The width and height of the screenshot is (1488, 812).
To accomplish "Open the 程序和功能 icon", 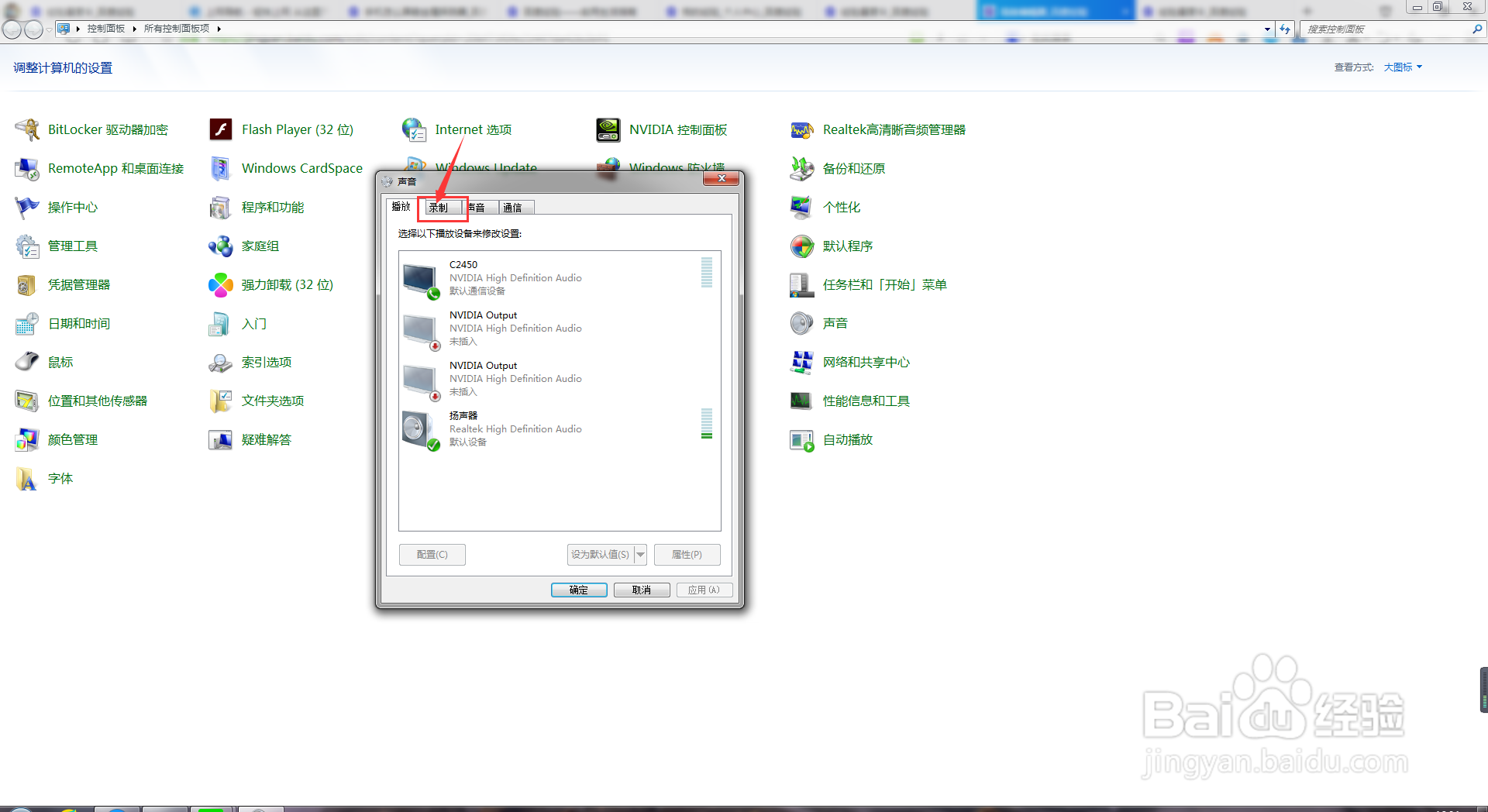I will (221, 207).
